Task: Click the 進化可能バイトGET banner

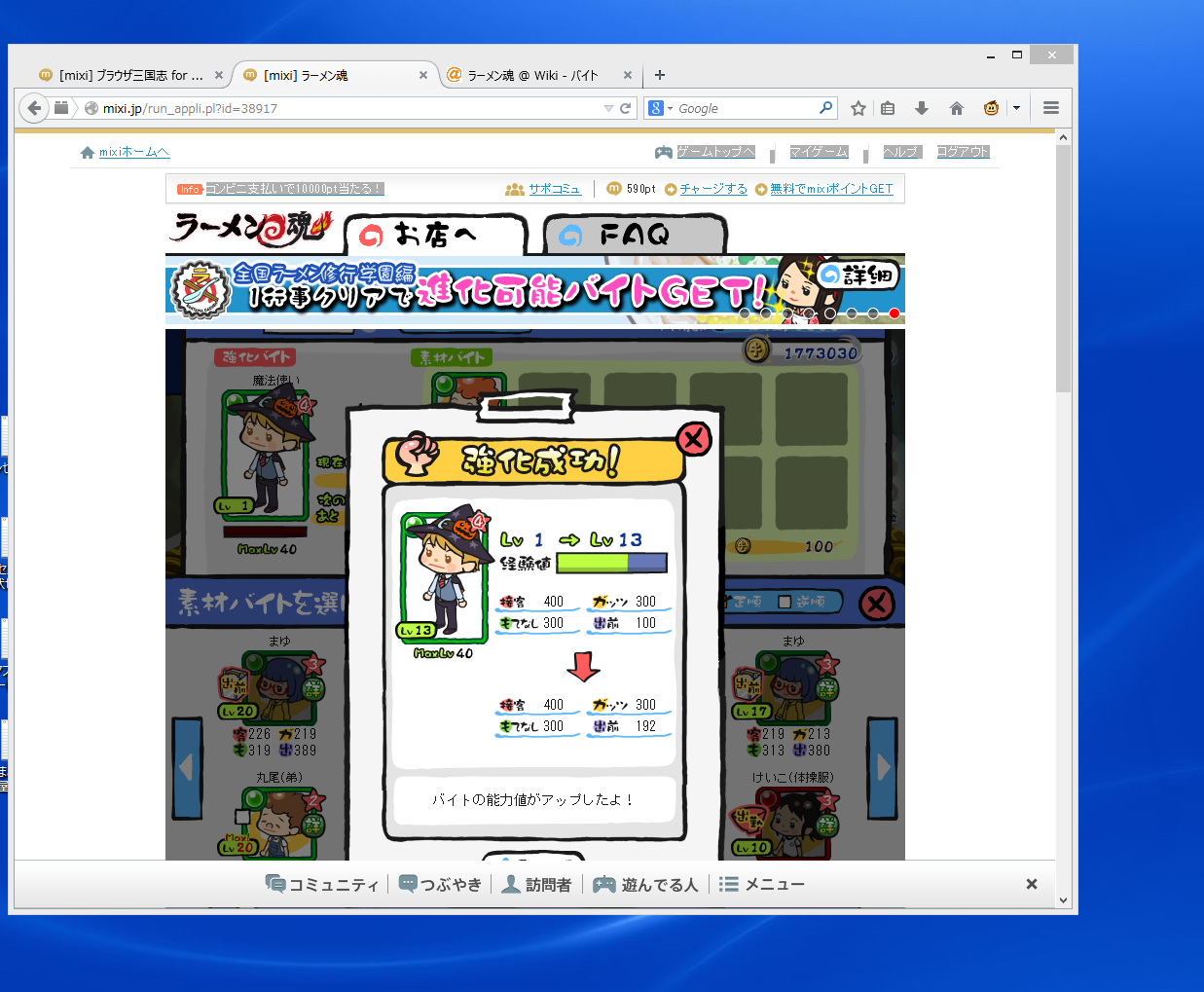Action: (535, 289)
